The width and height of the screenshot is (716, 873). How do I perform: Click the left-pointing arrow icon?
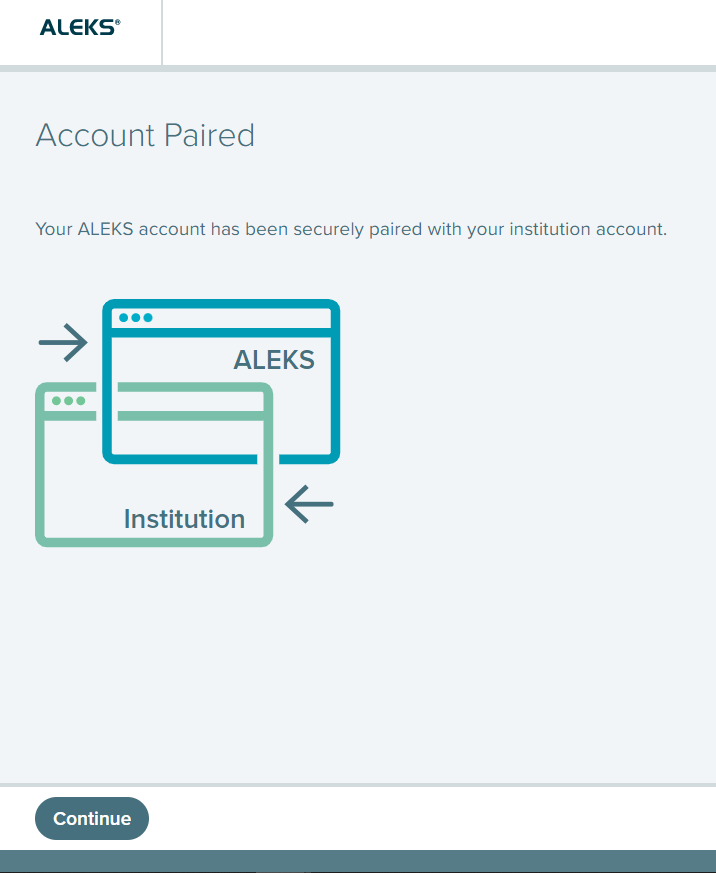[309, 504]
